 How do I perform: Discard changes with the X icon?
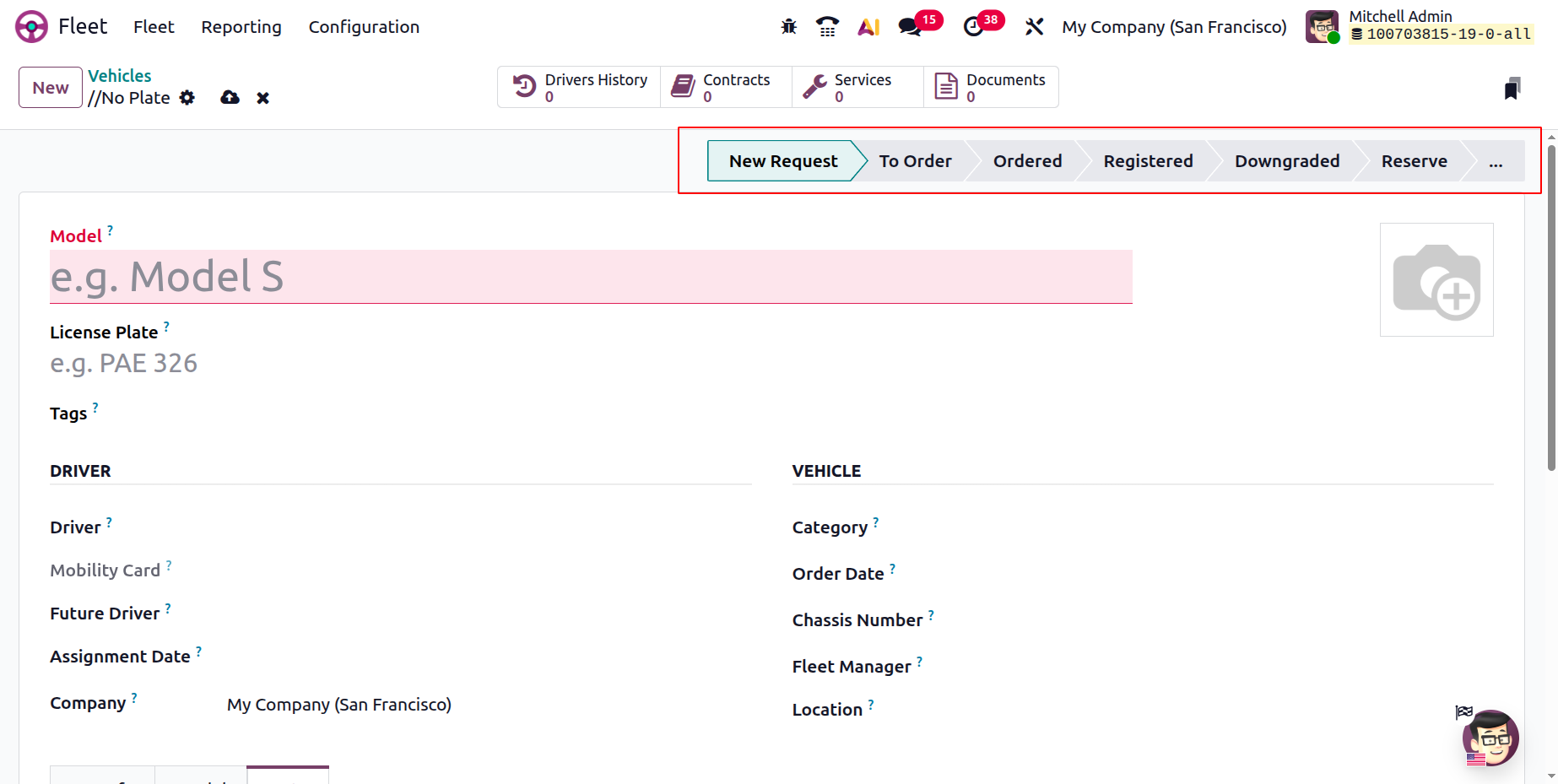263,98
